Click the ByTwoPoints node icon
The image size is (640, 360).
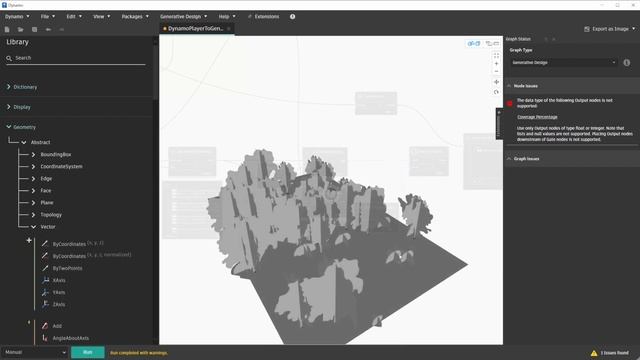pyautogui.click(x=45, y=268)
